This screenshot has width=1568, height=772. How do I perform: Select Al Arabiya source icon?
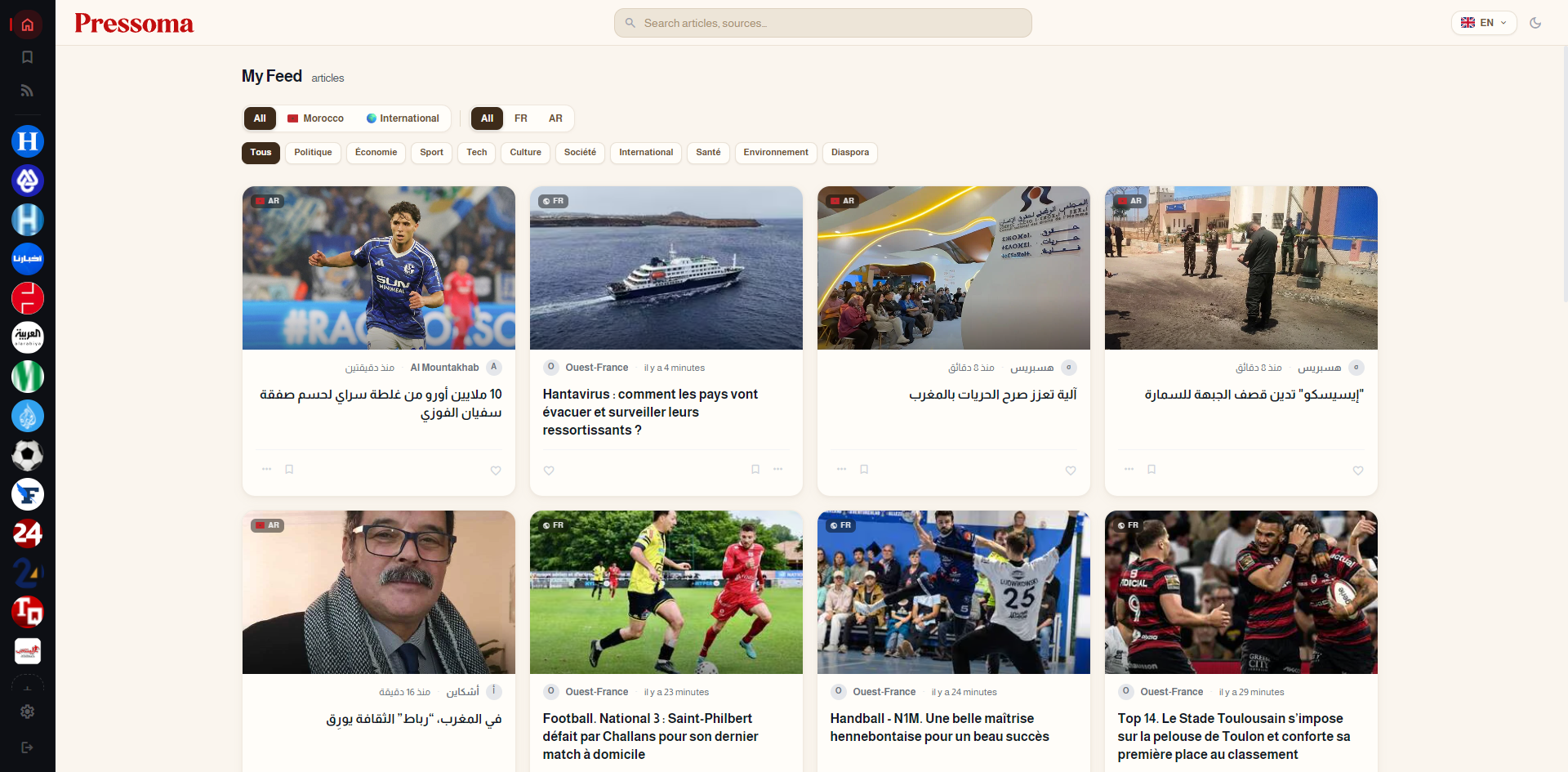28,337
